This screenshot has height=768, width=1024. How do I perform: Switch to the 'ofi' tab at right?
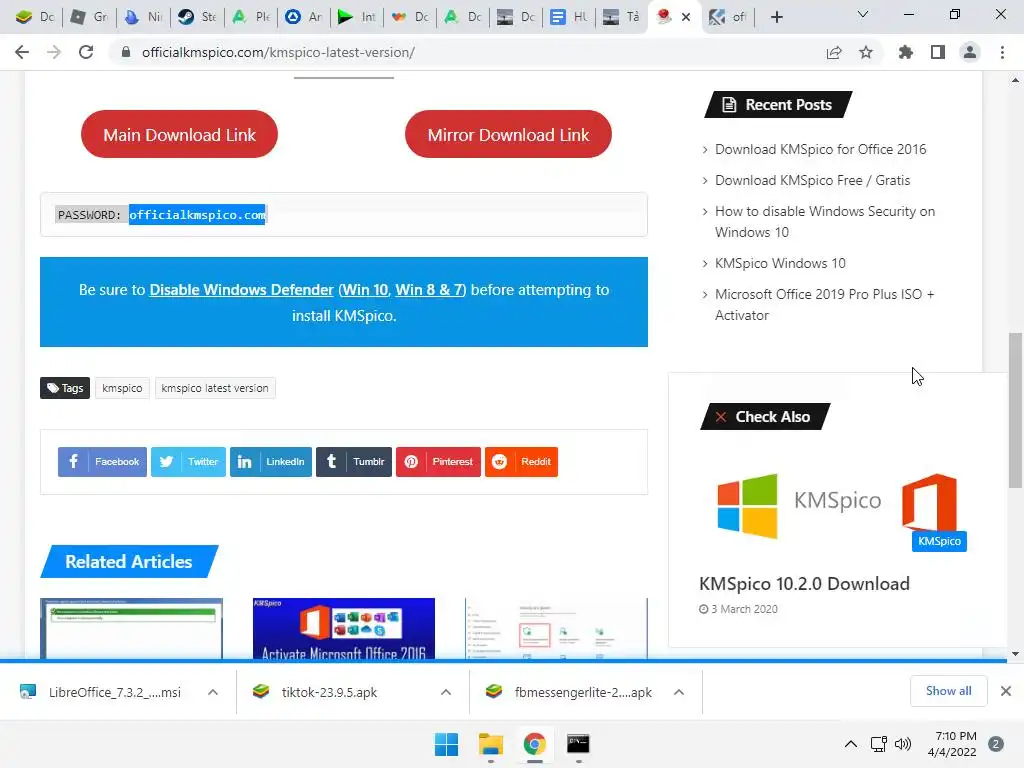point(729,17)
